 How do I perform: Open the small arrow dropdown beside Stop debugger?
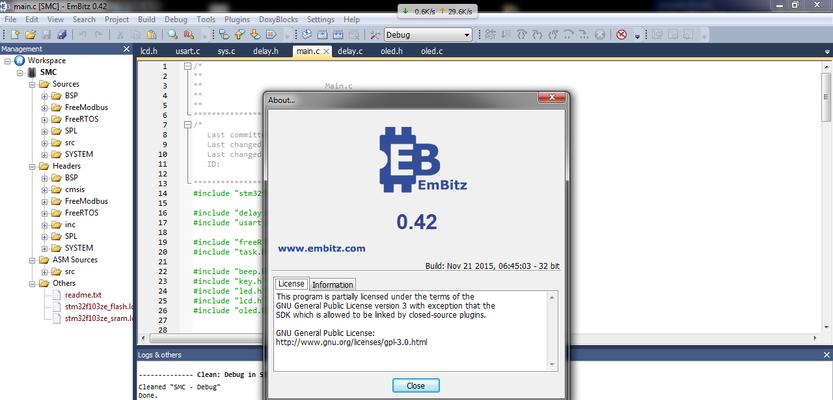click(x=638, y=36)
